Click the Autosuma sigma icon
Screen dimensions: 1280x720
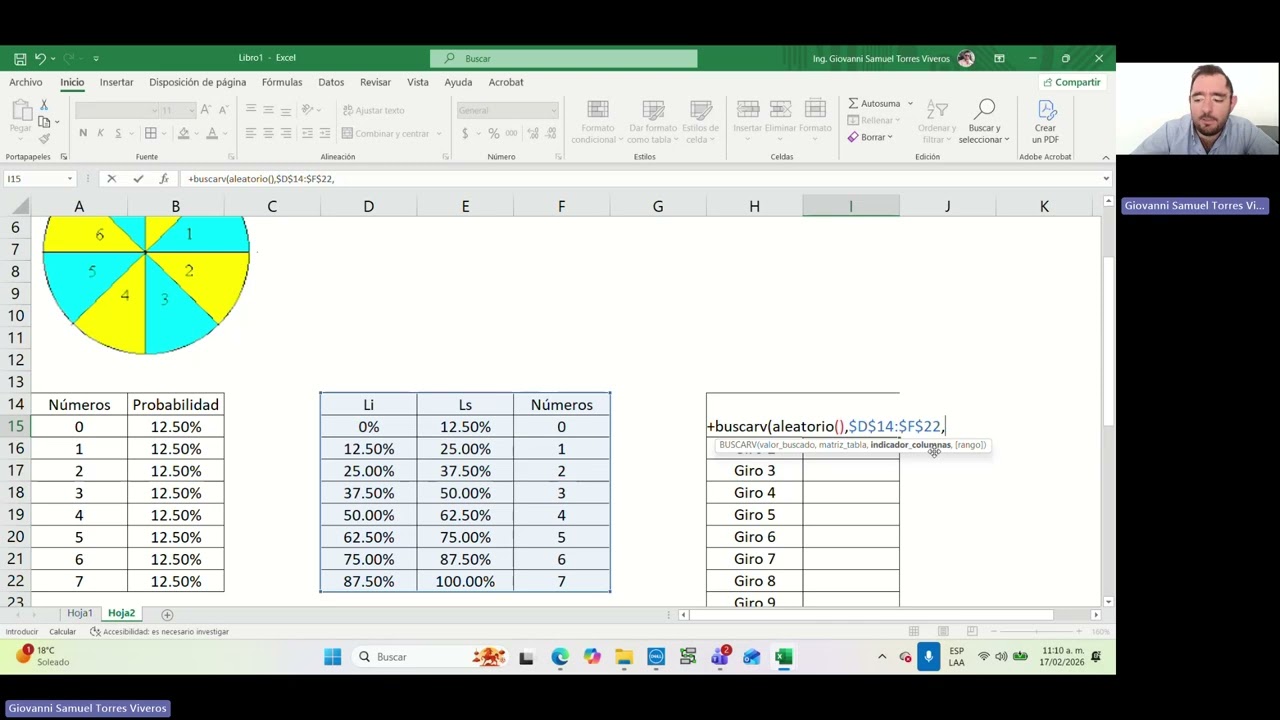853,103
